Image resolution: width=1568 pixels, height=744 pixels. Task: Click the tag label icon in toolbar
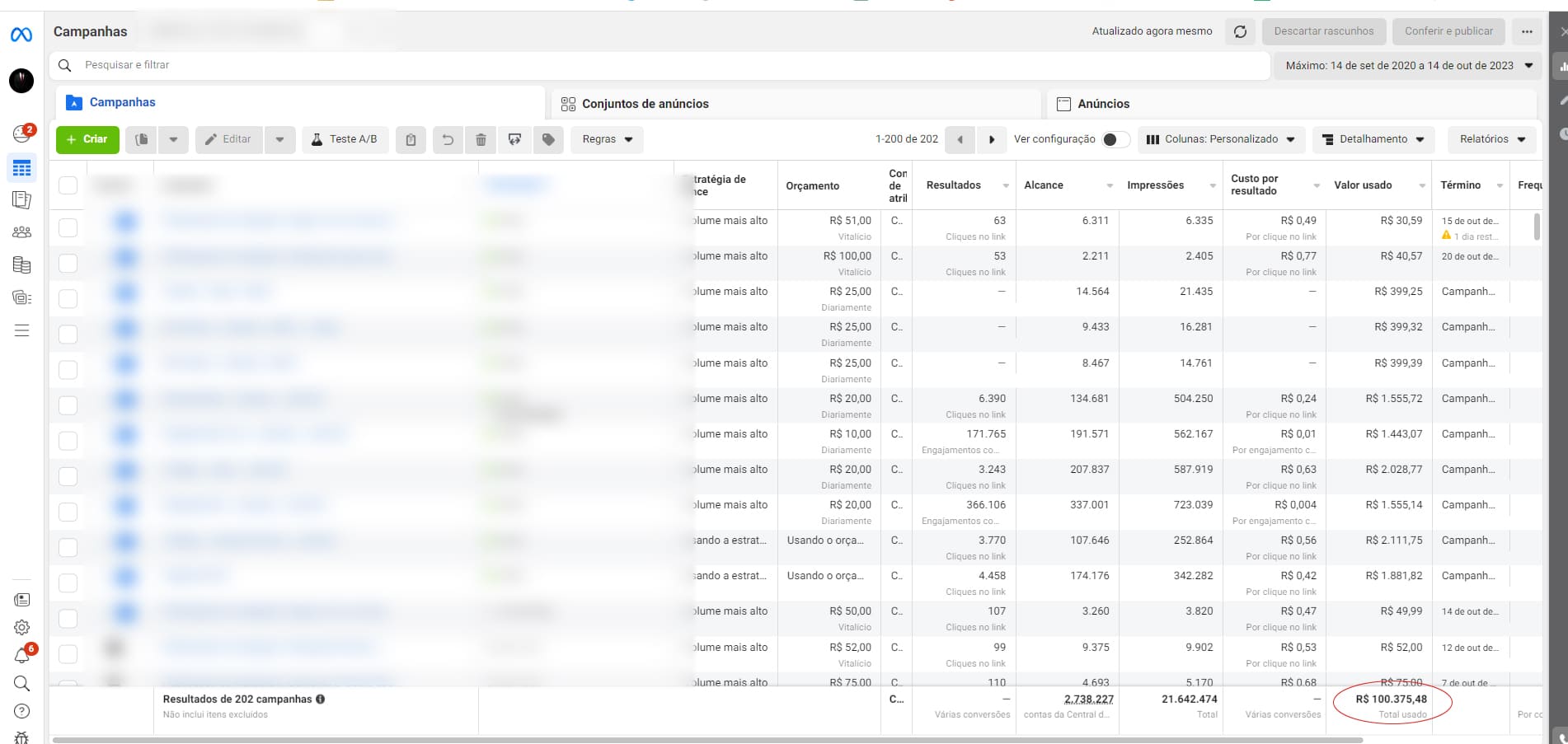tap(548, 140)
